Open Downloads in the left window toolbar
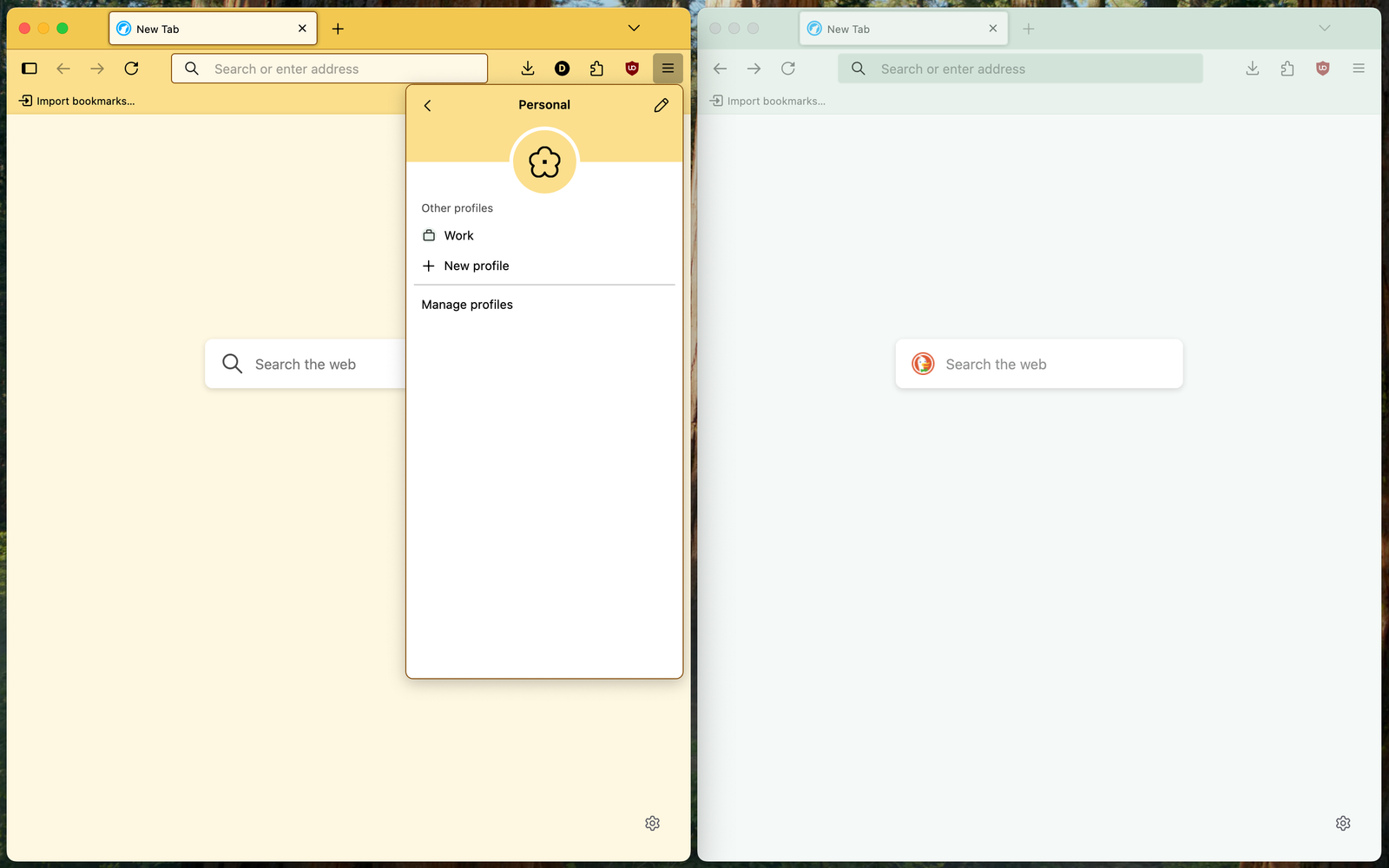Screen dimensions: 1389x868 pos(527,68)
